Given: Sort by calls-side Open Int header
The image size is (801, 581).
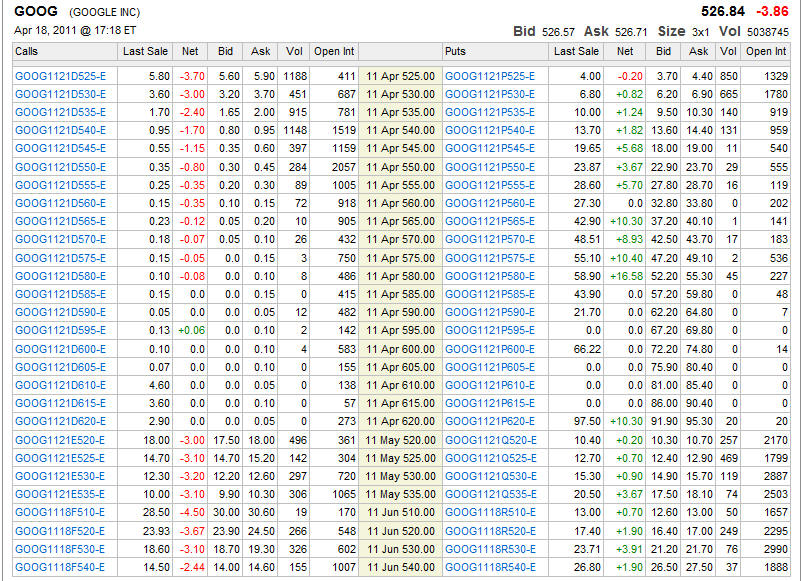Looking at the screenshot, I should [333, 51].
